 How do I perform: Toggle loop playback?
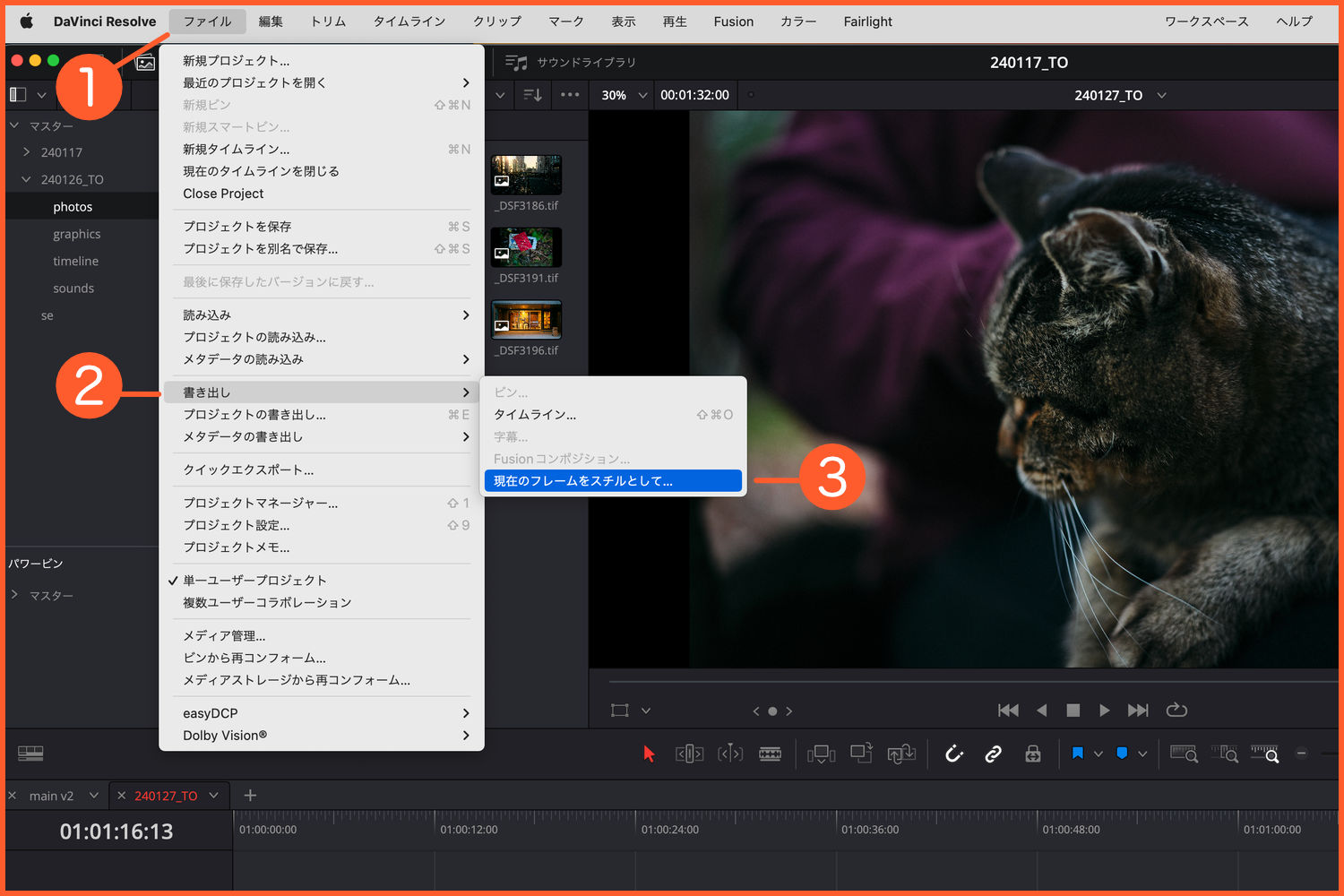tap(1176, 711)
